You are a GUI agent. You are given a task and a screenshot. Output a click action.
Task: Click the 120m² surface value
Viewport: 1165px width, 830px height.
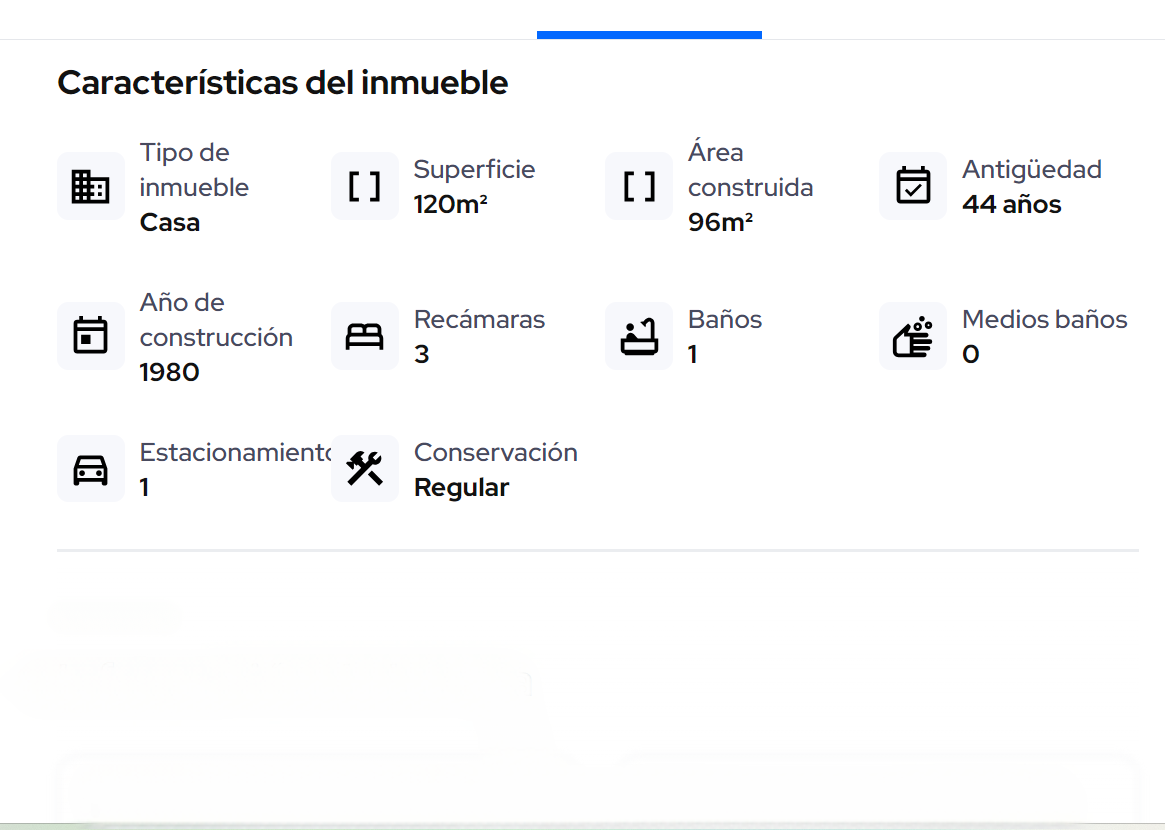pyautogui.click(x=451, y=205)
